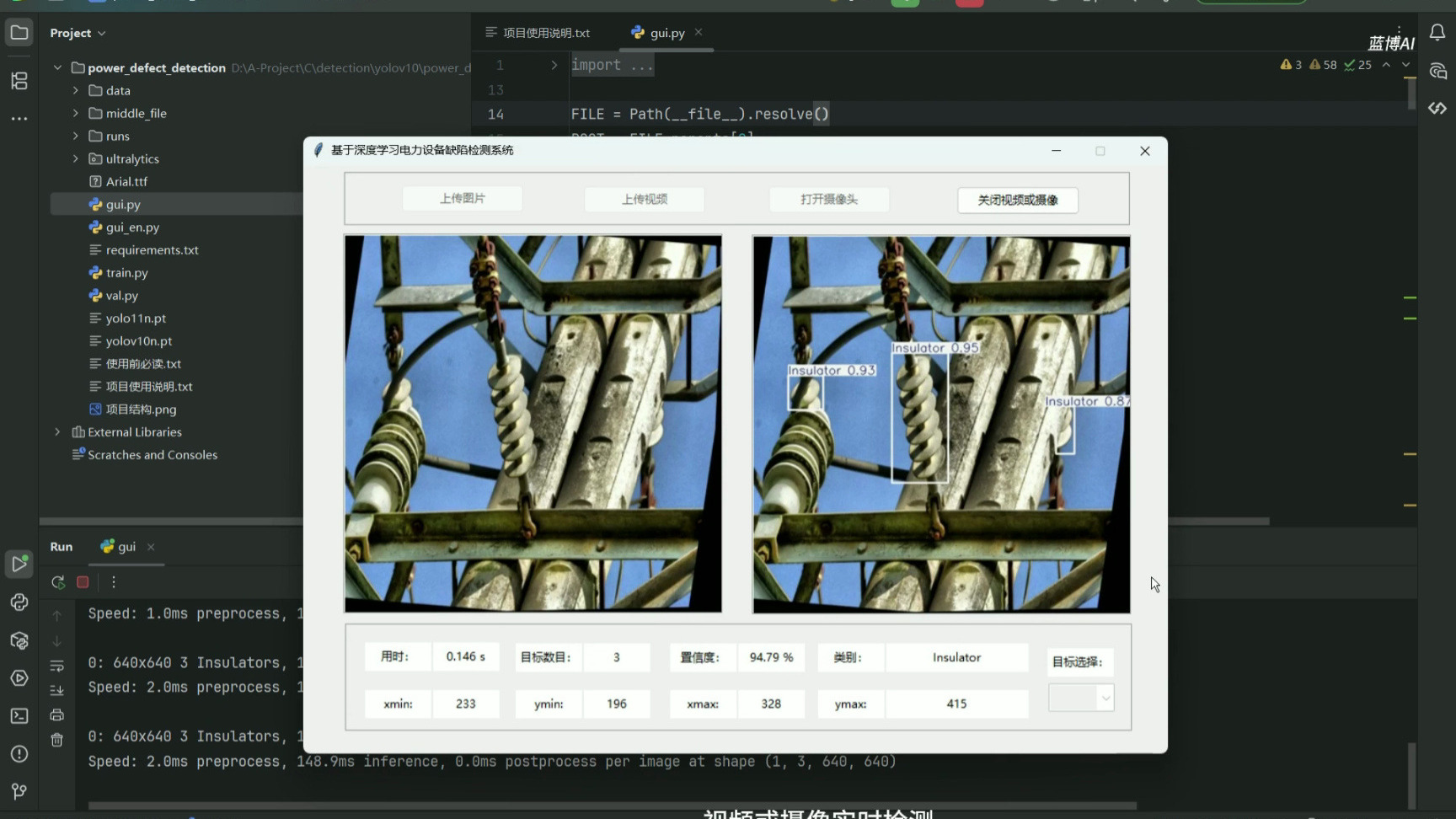Expand the data folder
The image size is (1456, 819).
pos(75,90)
